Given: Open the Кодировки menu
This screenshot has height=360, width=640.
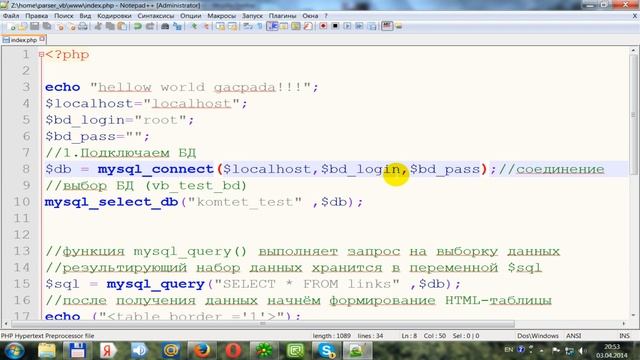Looking at the screenshot, I should (114, 16).
